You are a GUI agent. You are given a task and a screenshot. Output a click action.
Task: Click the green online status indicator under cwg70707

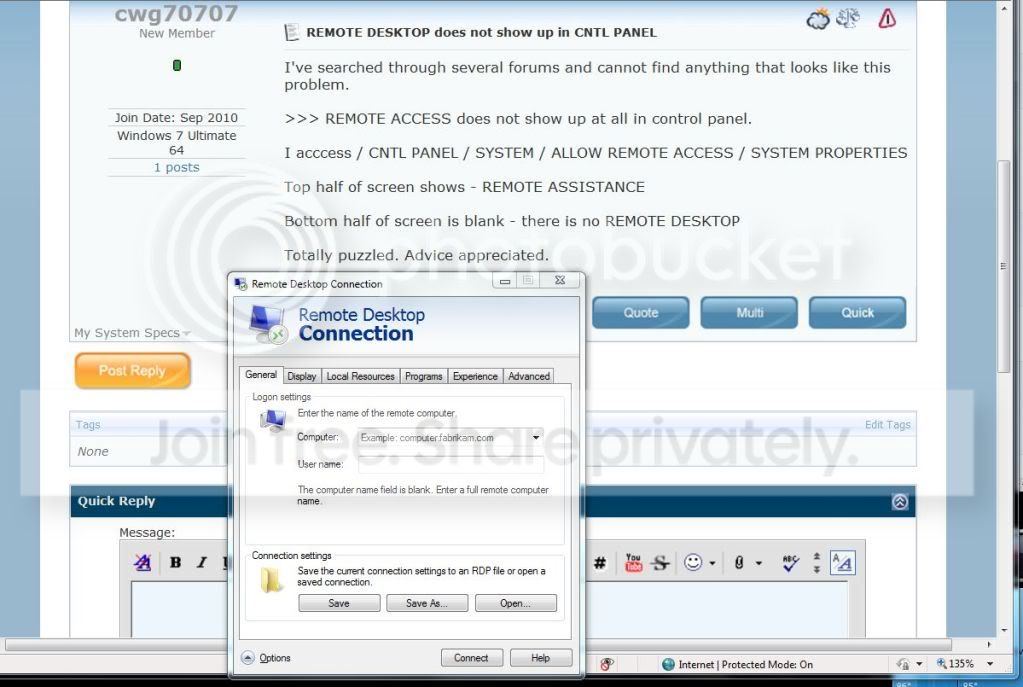[177, 65]
